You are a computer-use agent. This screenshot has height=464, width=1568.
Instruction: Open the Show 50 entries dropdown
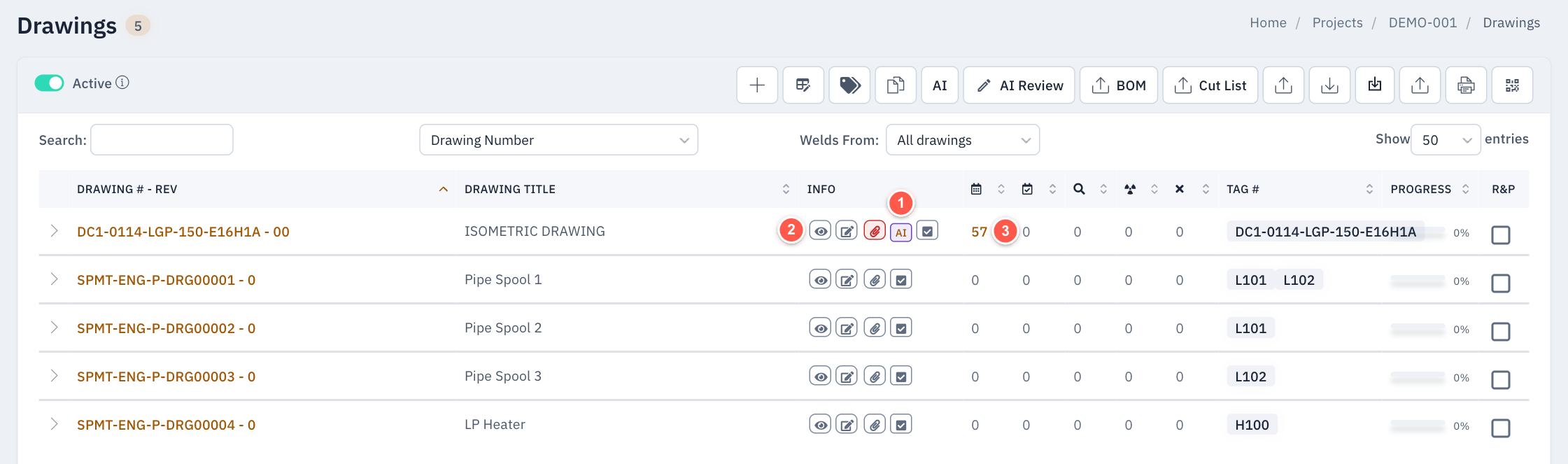1446,140
